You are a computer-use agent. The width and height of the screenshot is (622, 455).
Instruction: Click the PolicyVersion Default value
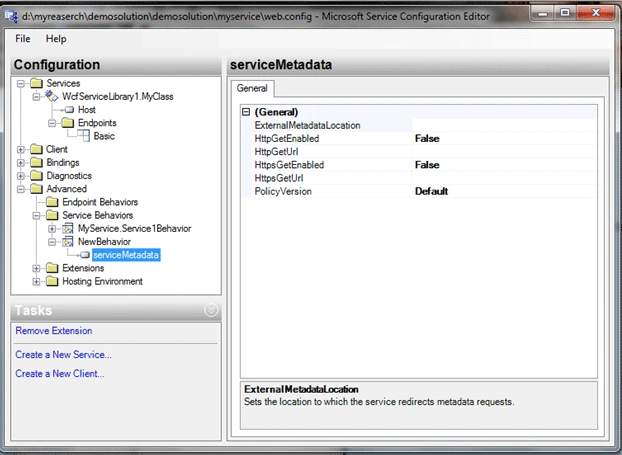pos(504,191)
